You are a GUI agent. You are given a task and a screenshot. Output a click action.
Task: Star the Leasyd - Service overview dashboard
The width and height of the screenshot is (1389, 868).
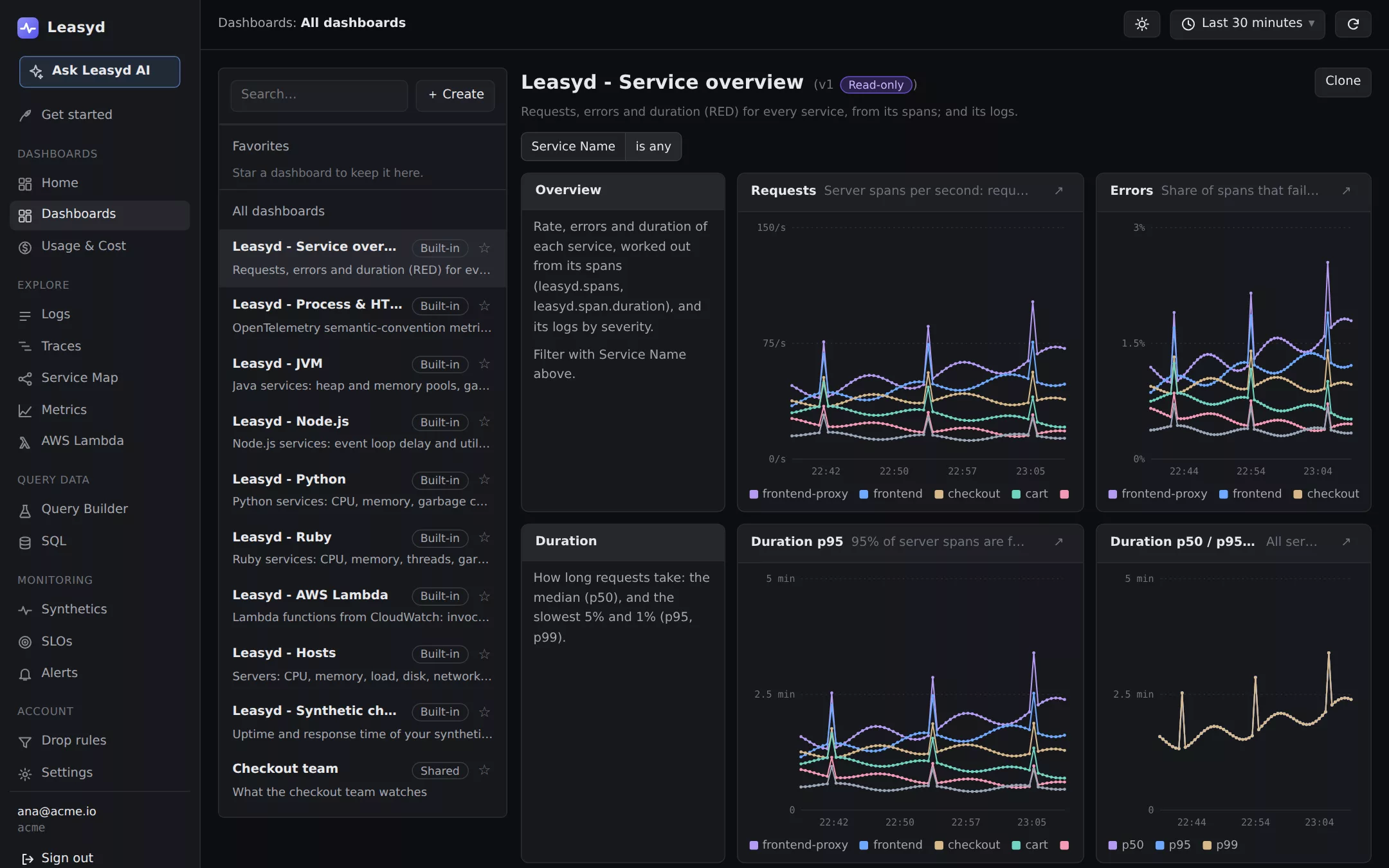click(485, 248)
